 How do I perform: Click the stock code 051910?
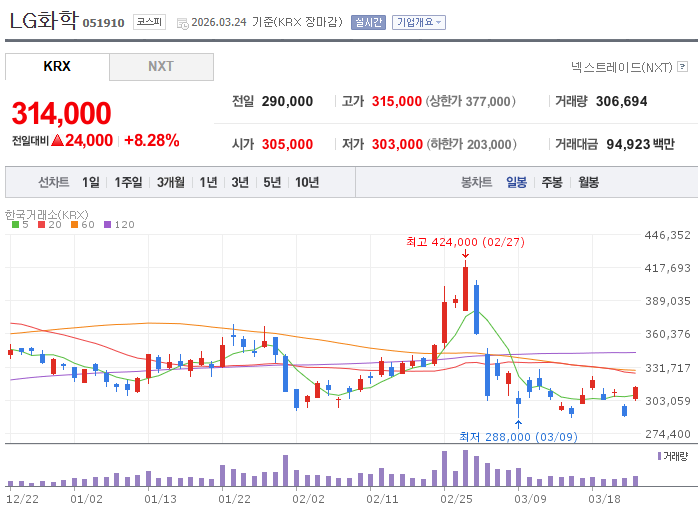(x=103, y=23)
